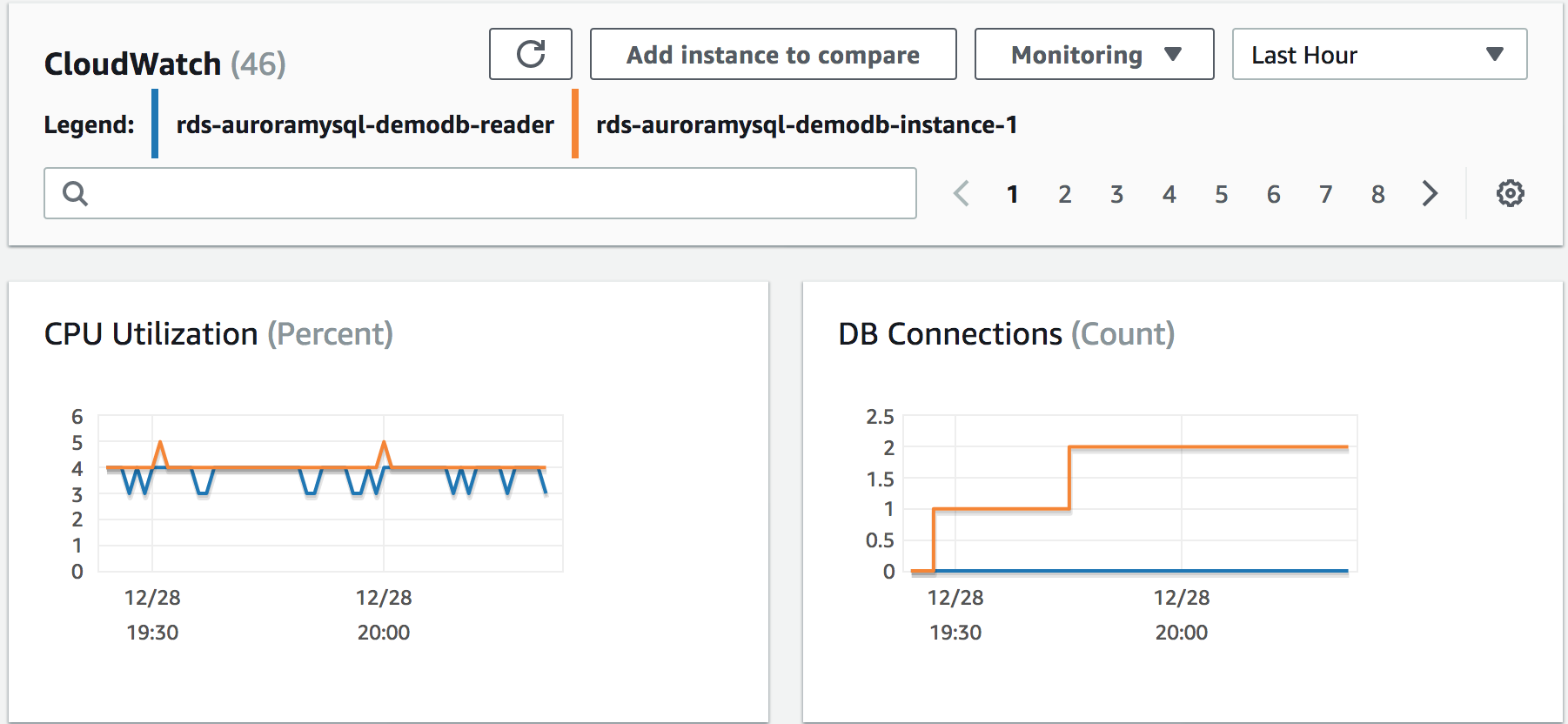Select page 2 of metrics
Screen dimensions: 1568x724
(x=1064, y=194)
